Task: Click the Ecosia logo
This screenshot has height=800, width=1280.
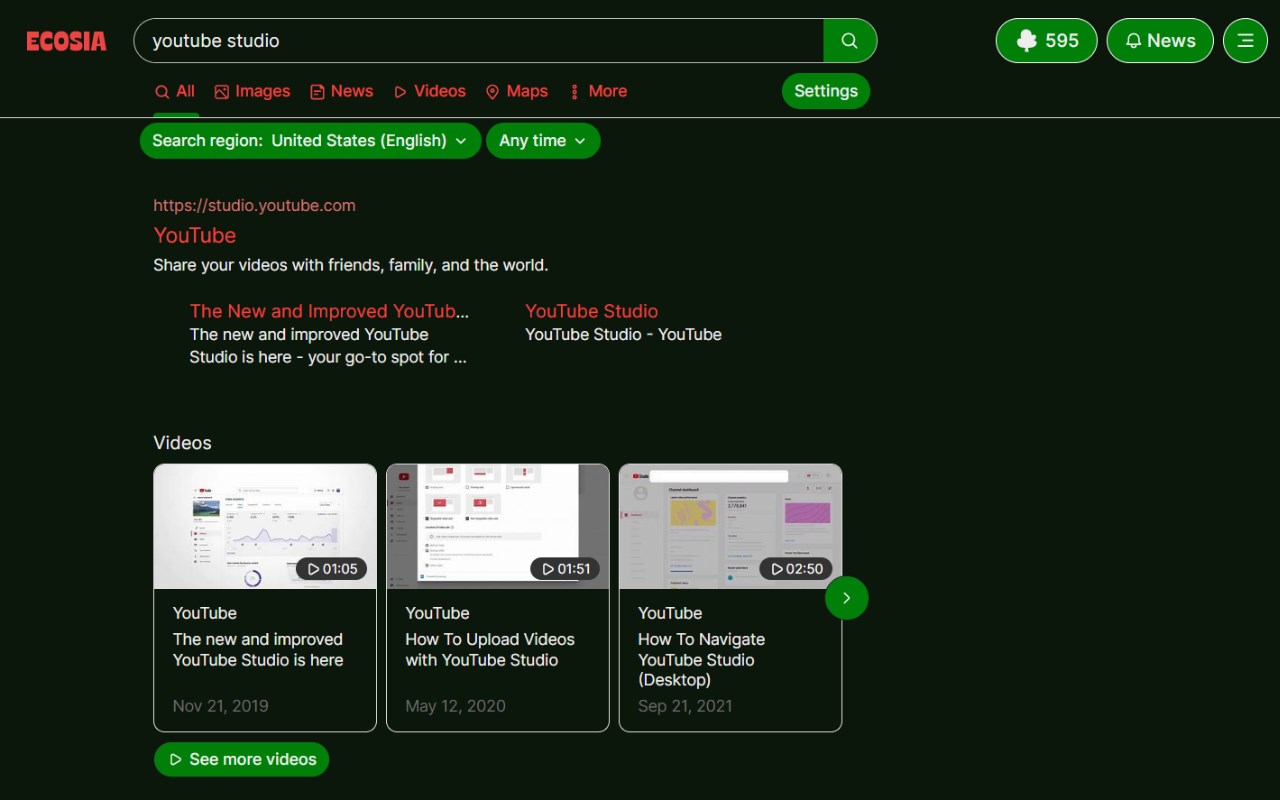Action: coord(66,41)
